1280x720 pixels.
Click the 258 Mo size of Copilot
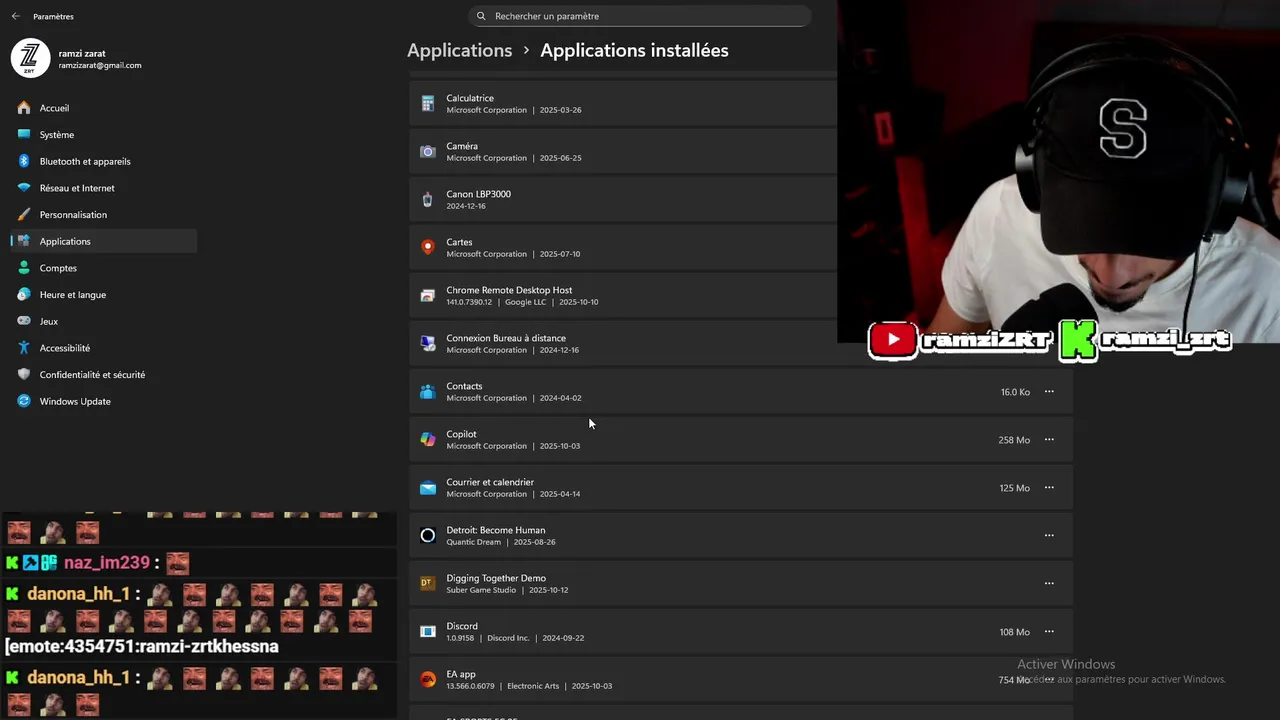1014,440
